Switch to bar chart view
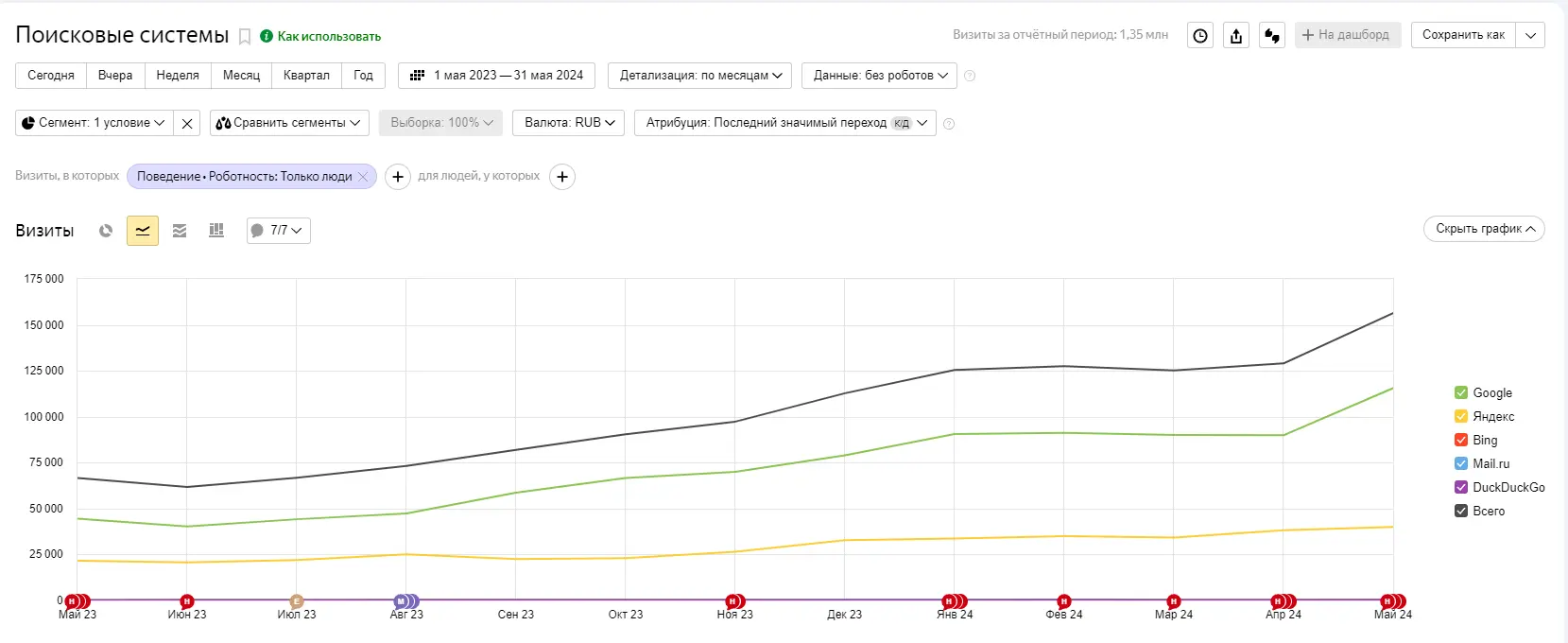The image size is (1568, 643). click(216, 231)
